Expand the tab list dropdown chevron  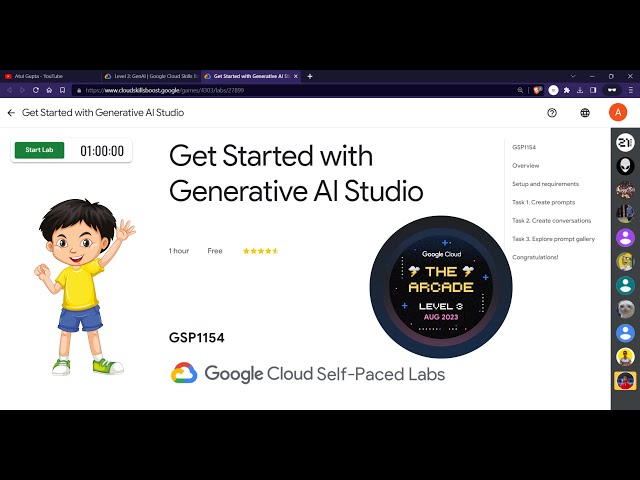tap(573, 76)
